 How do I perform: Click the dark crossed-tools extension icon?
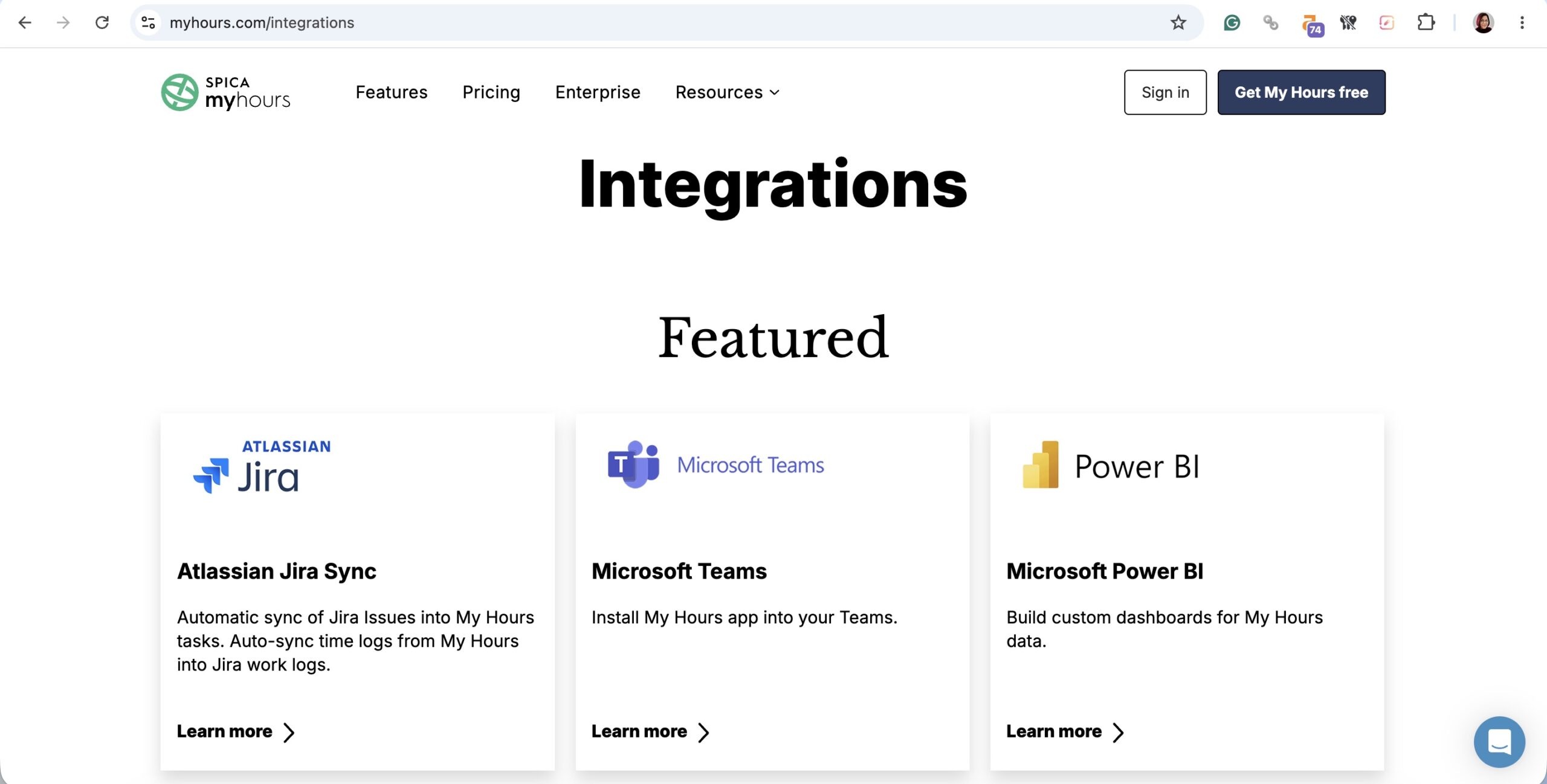[1348, 23]
